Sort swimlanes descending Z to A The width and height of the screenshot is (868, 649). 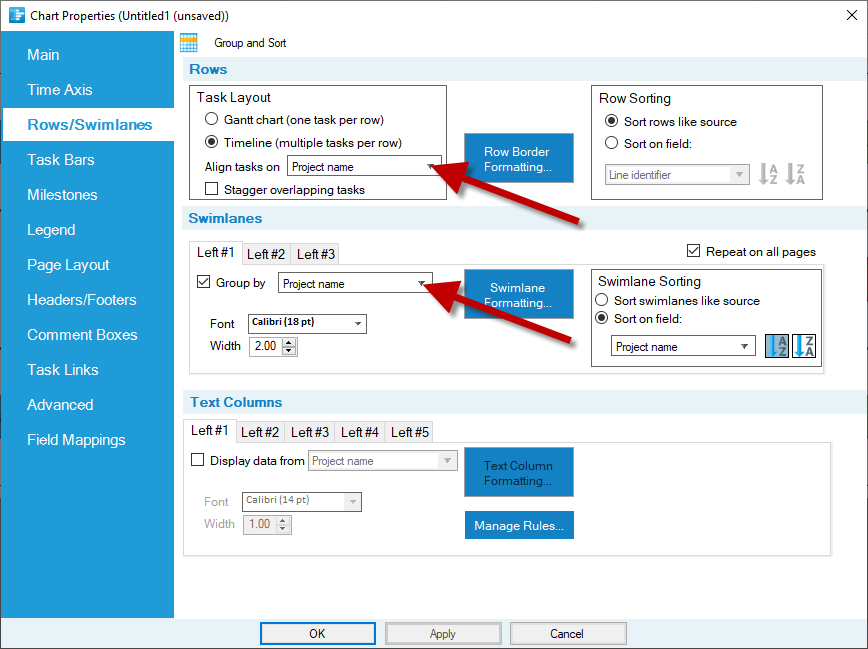tap(804, 346)
